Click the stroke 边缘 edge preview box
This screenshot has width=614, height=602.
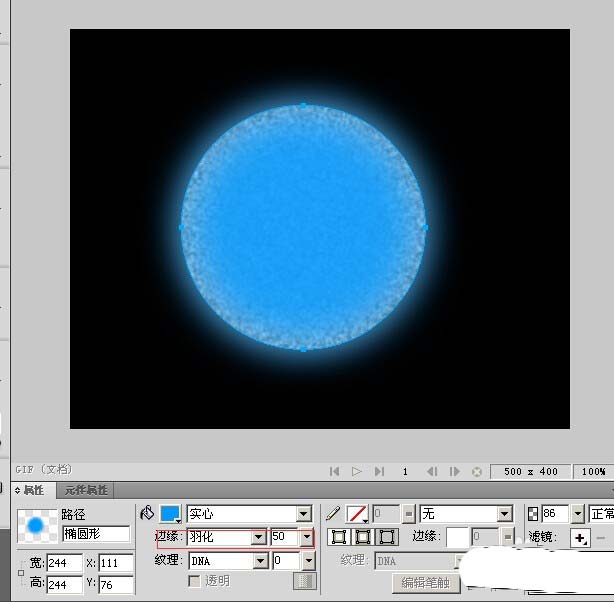(457, 537)
